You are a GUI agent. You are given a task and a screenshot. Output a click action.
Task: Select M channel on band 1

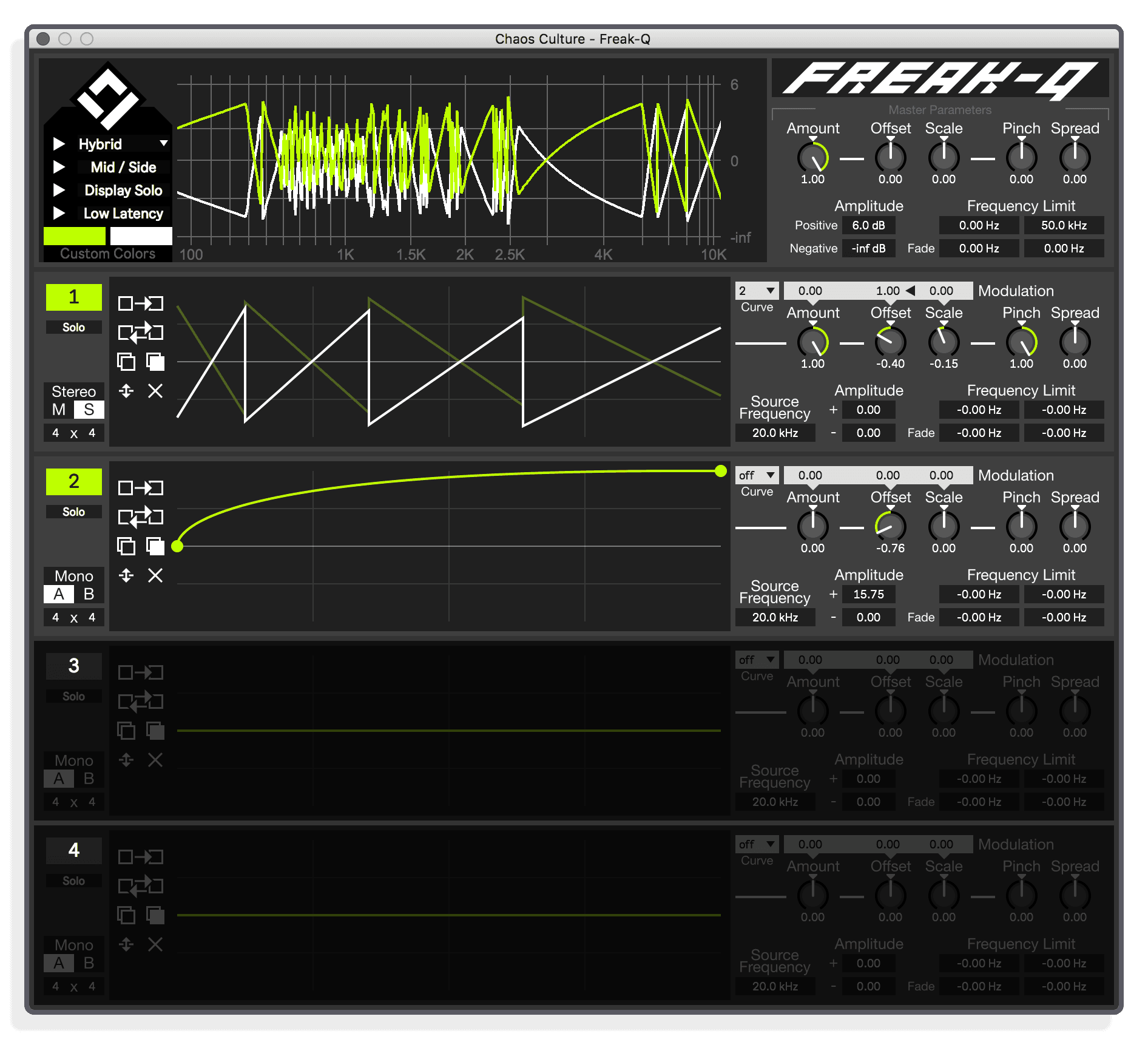[x=59, y=410]
